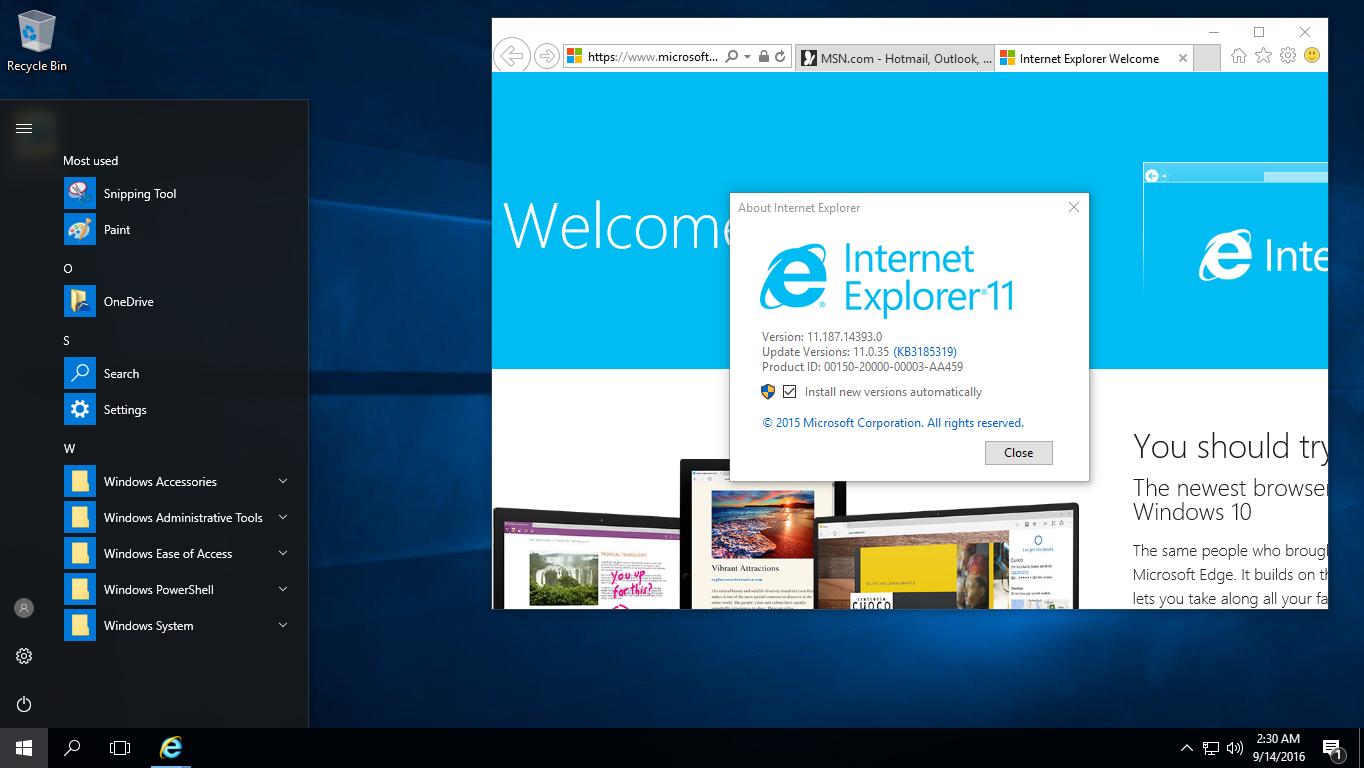Image resolution: width=1364 pixels, height=768 pixels.
Task: Click the volume speaker icon in tray
Action: pyautogui.click(x=1235, y=747)
